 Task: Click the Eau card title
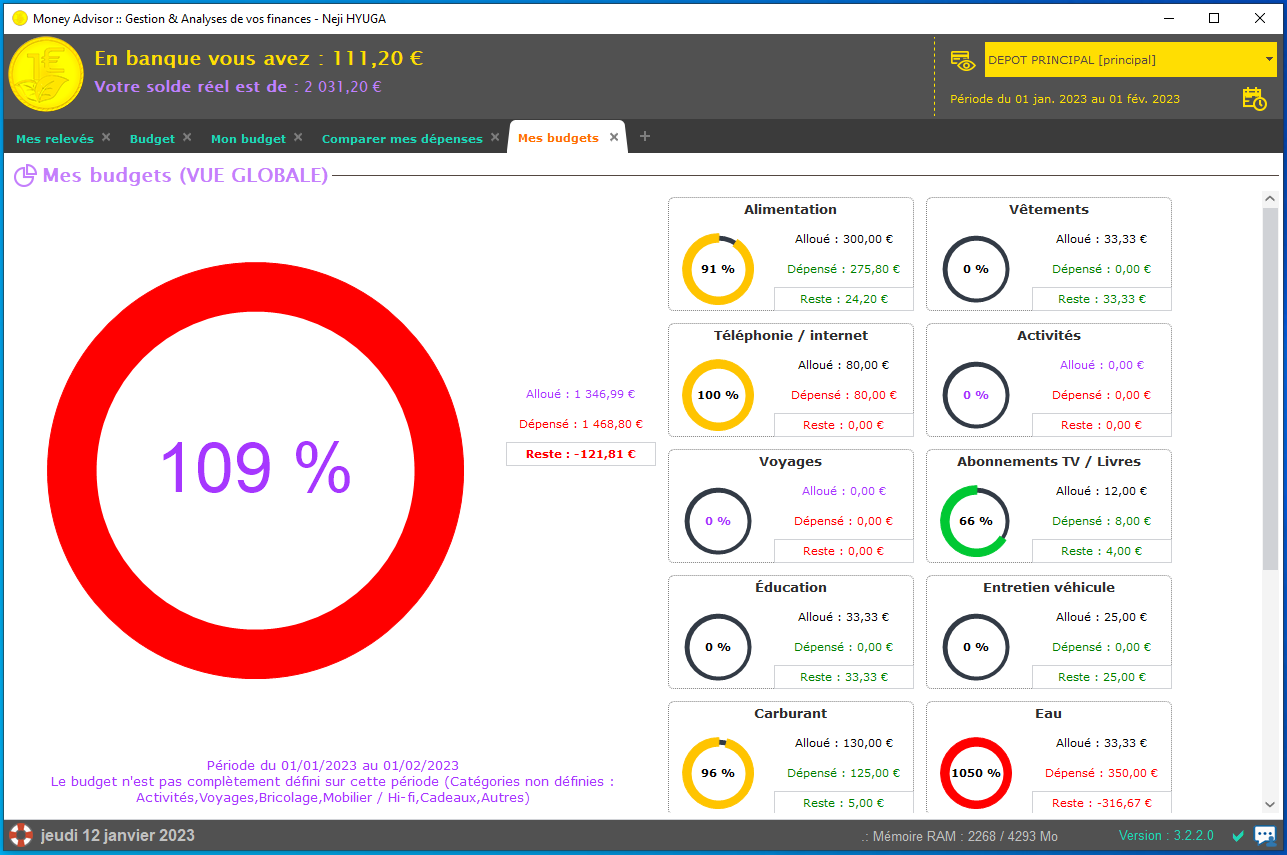point(1049,714)
